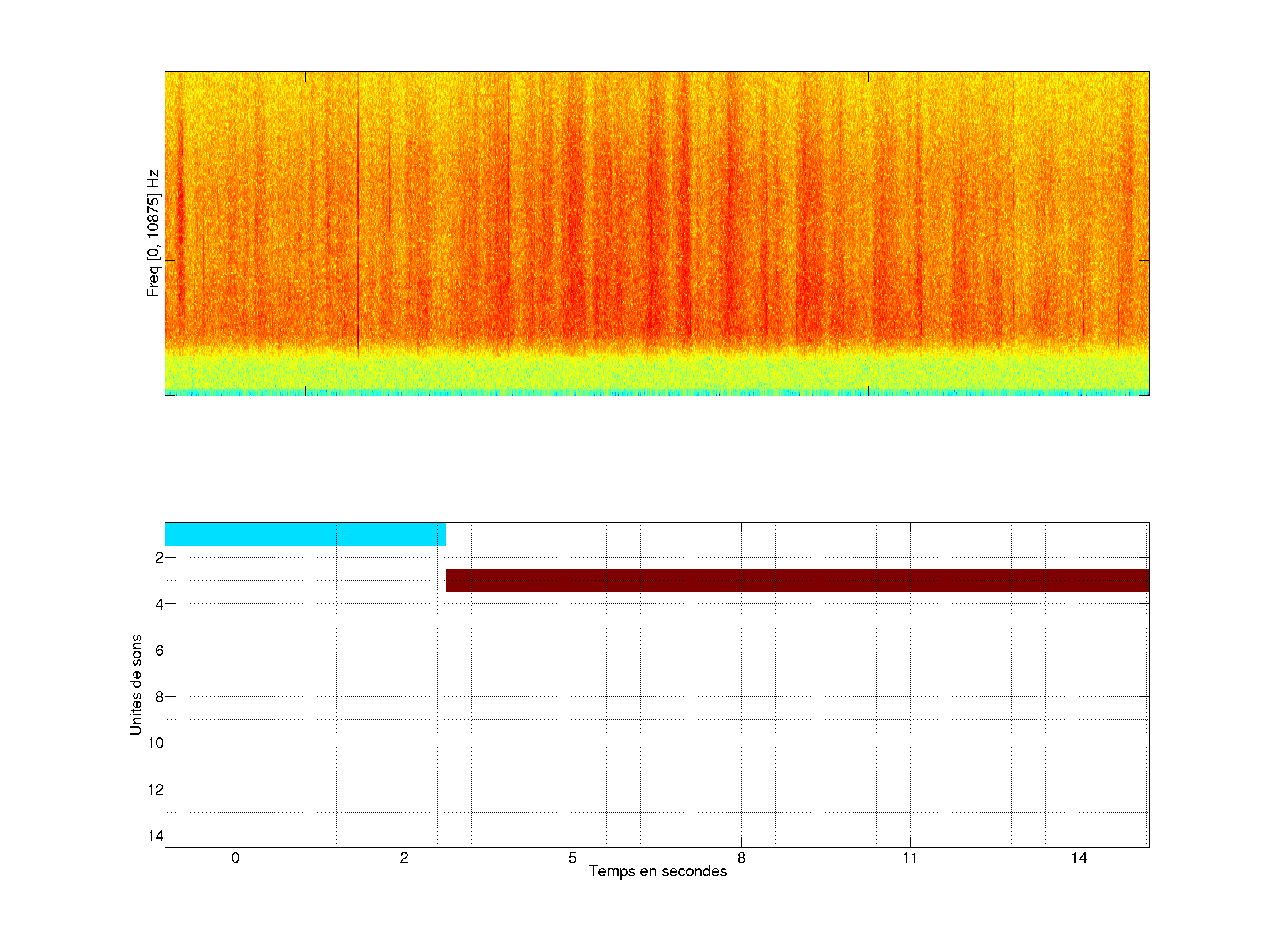The height and width of the screenshot is (952, 1270).
Task: Click x-axis tick label 8
Action: tap(741, 858)
